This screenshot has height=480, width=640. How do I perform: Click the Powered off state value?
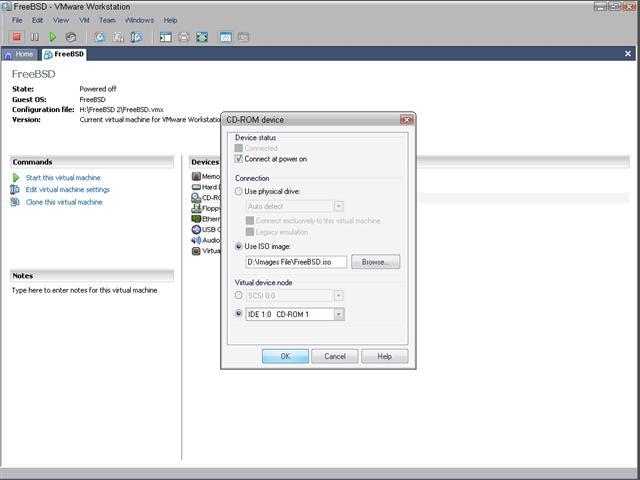click(x=98, y=89)
